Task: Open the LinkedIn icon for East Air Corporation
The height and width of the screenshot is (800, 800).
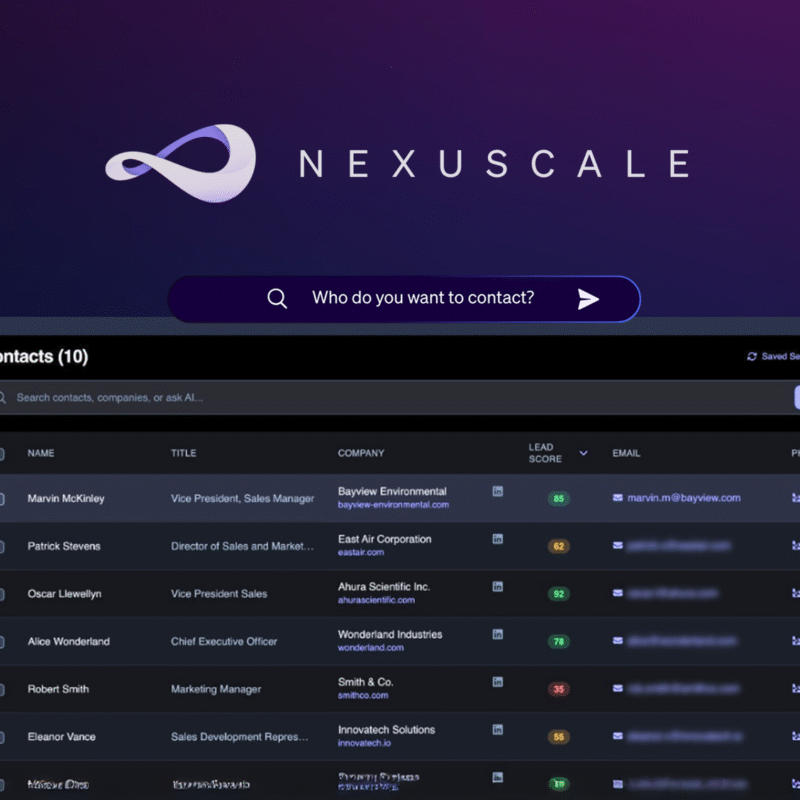Action: (497, 539)
